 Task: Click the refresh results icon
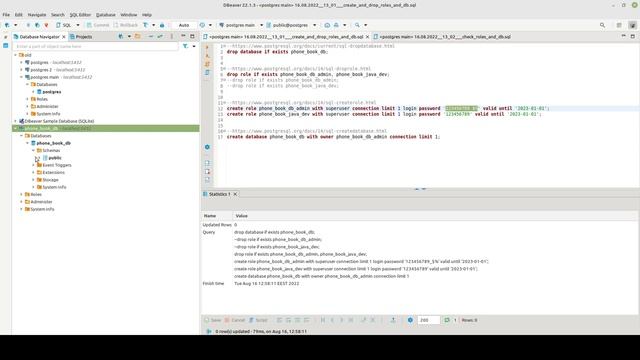pos(447,320)
